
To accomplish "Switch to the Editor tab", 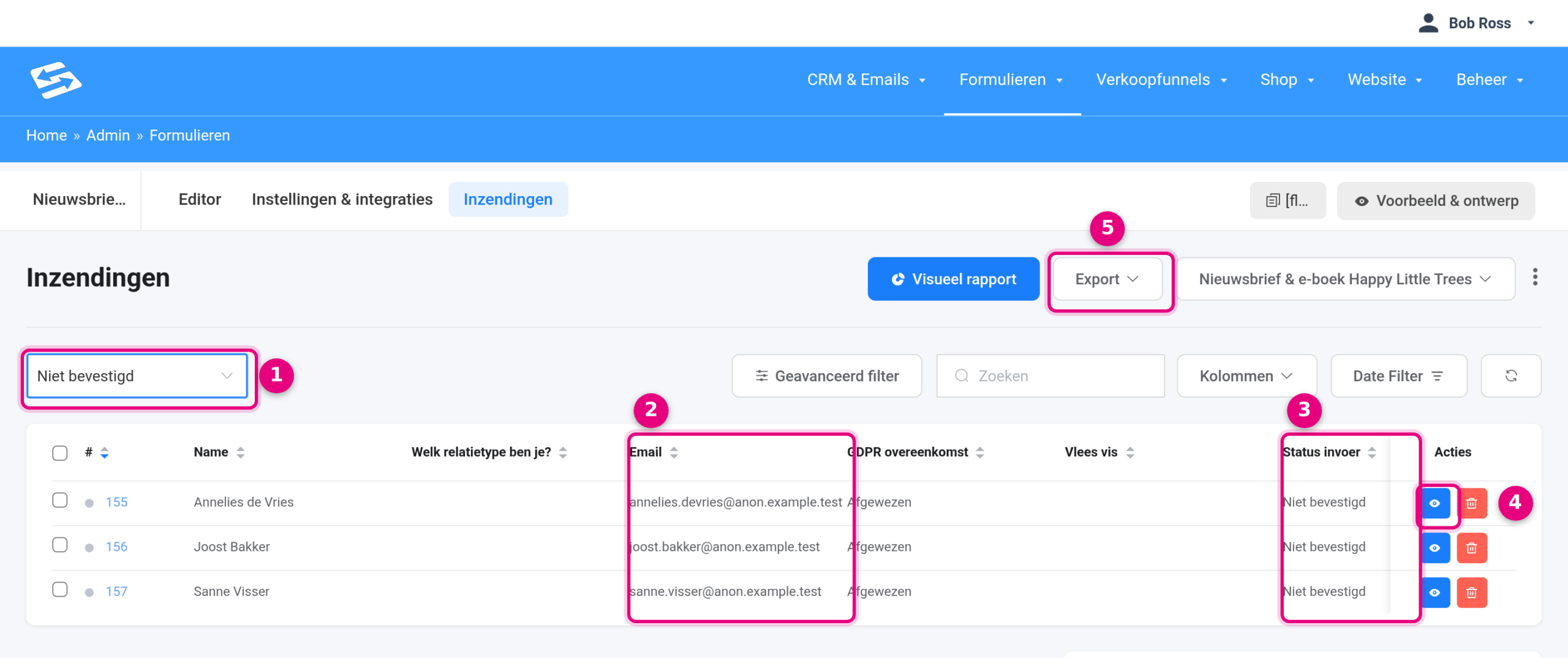I will [x=200, y=200].
